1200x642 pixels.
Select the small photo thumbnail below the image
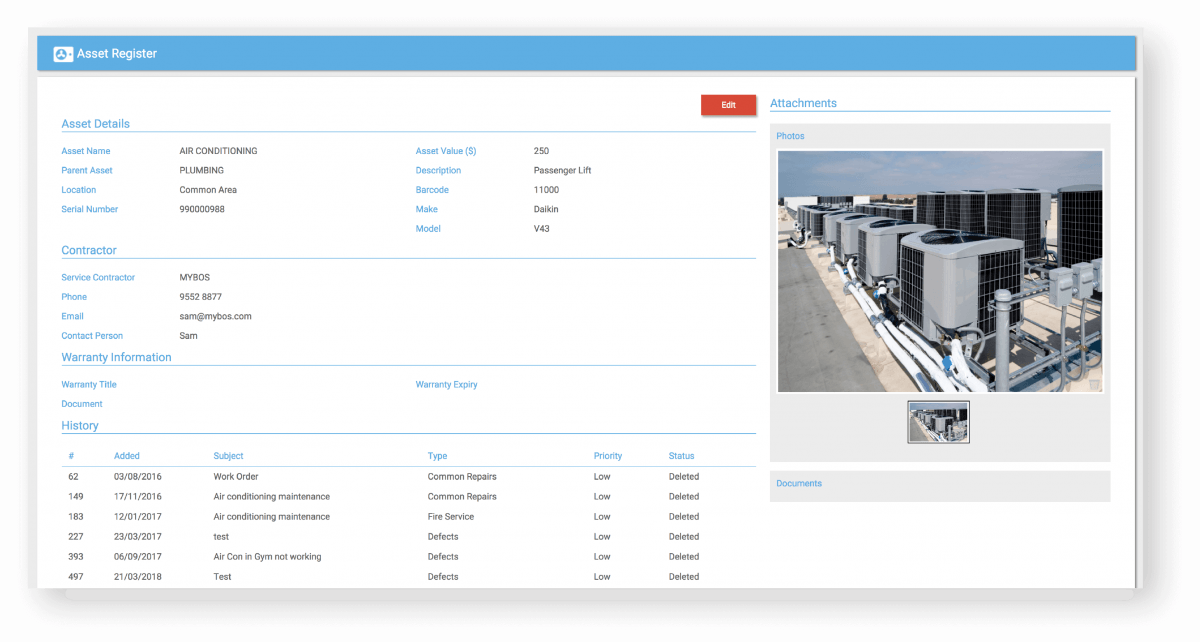click(x=938, y=422)
